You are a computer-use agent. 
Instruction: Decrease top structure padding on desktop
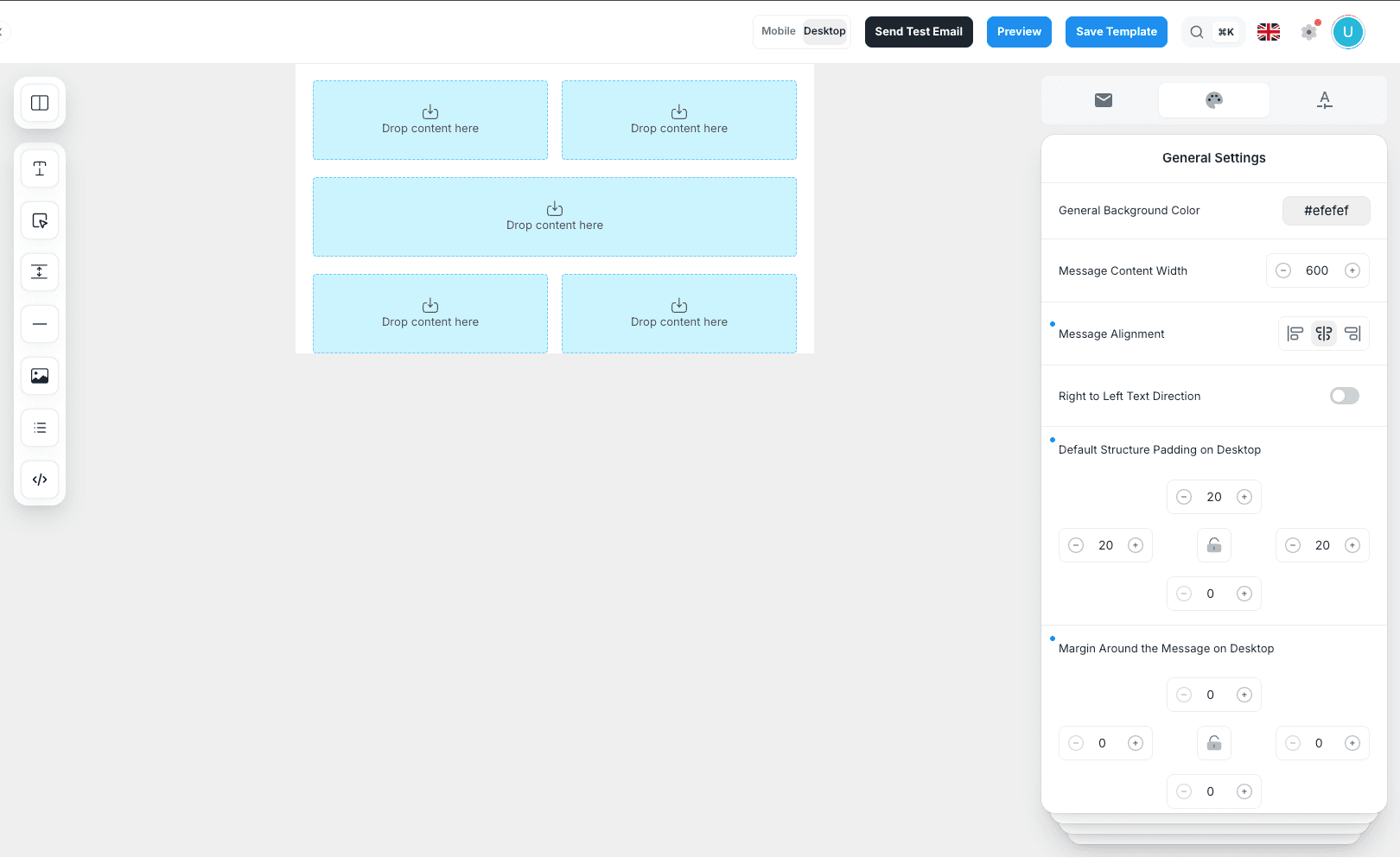coord(1184,497)
